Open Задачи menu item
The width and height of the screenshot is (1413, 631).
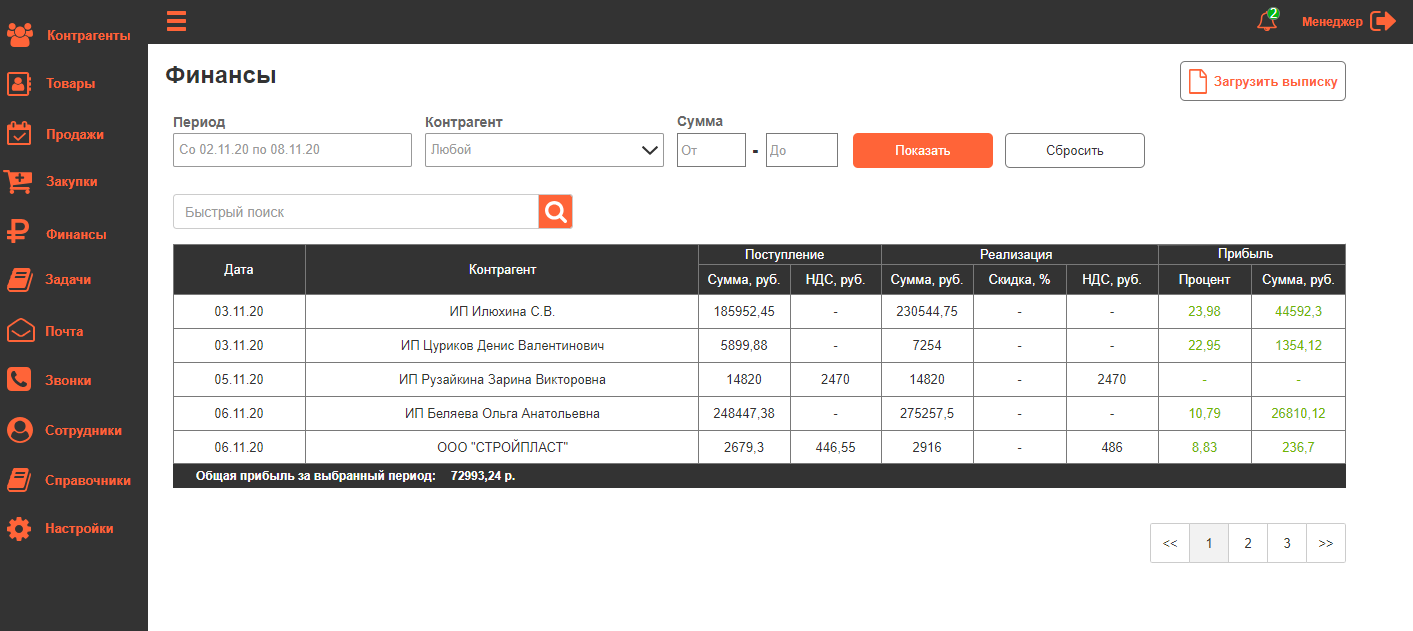pyautogui.click(x=68, y=280)
